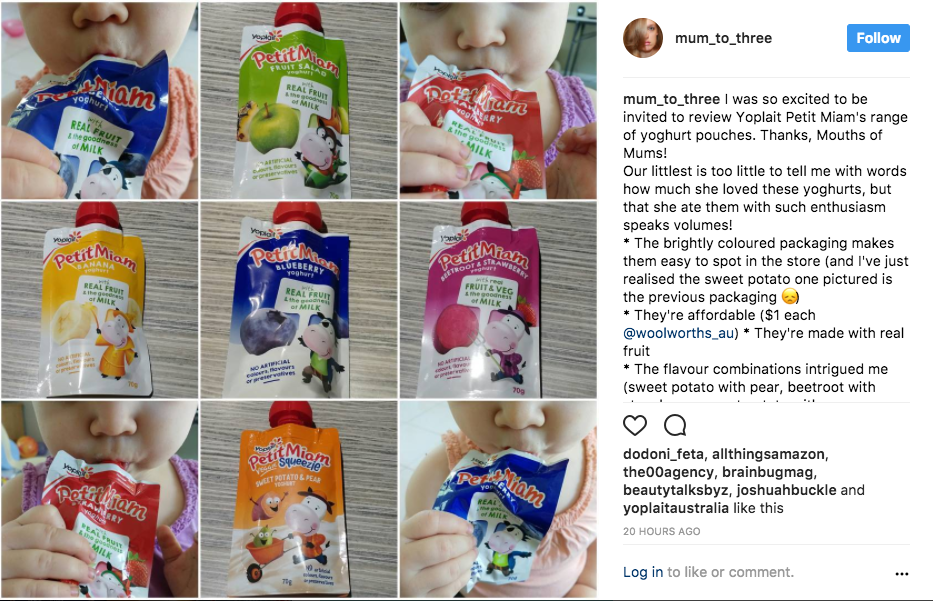Open allthingsamazon liker profile
933x601 pixels.
[768, 454]
